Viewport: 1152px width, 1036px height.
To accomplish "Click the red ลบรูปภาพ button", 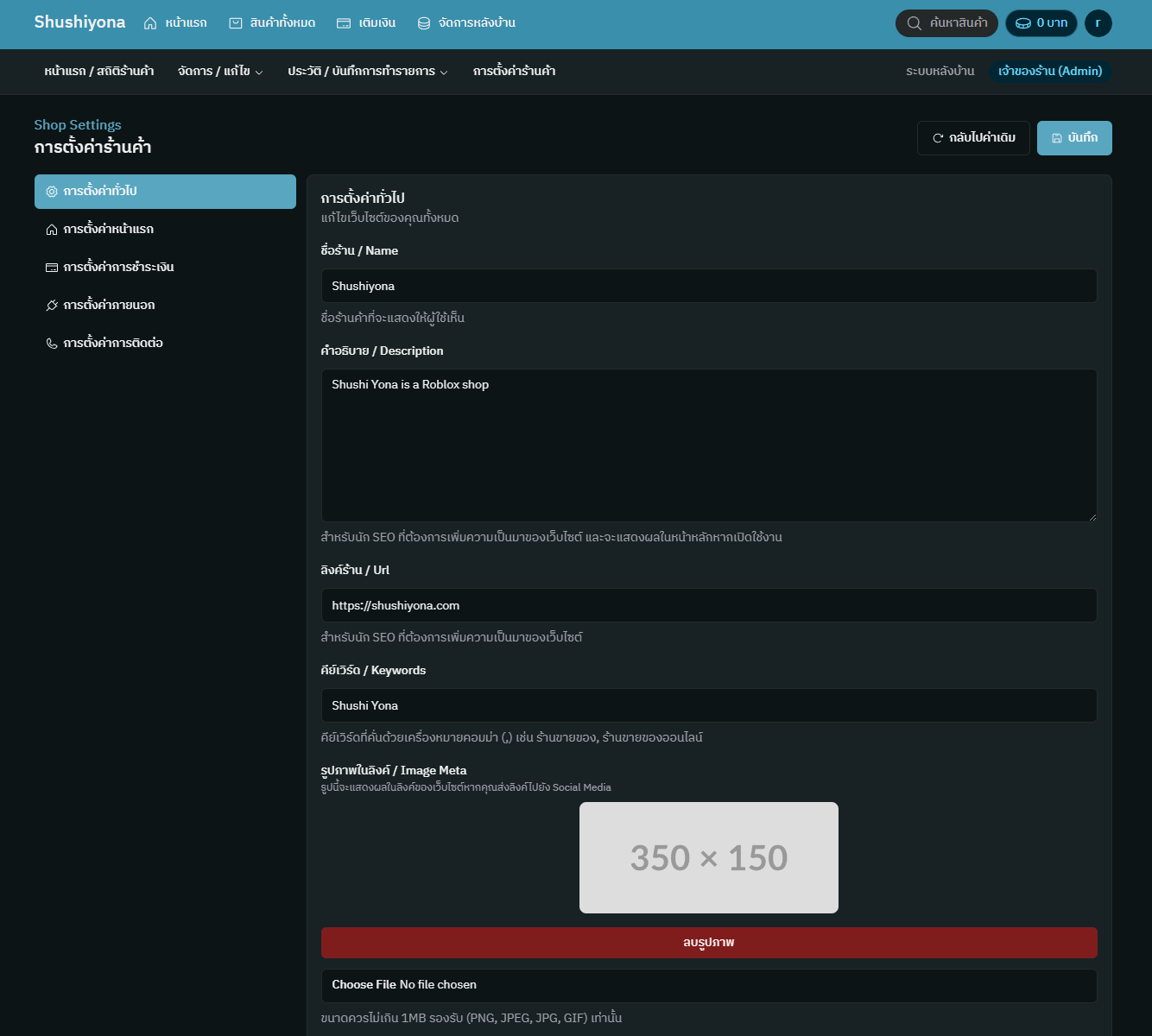I will click(708, 943).
